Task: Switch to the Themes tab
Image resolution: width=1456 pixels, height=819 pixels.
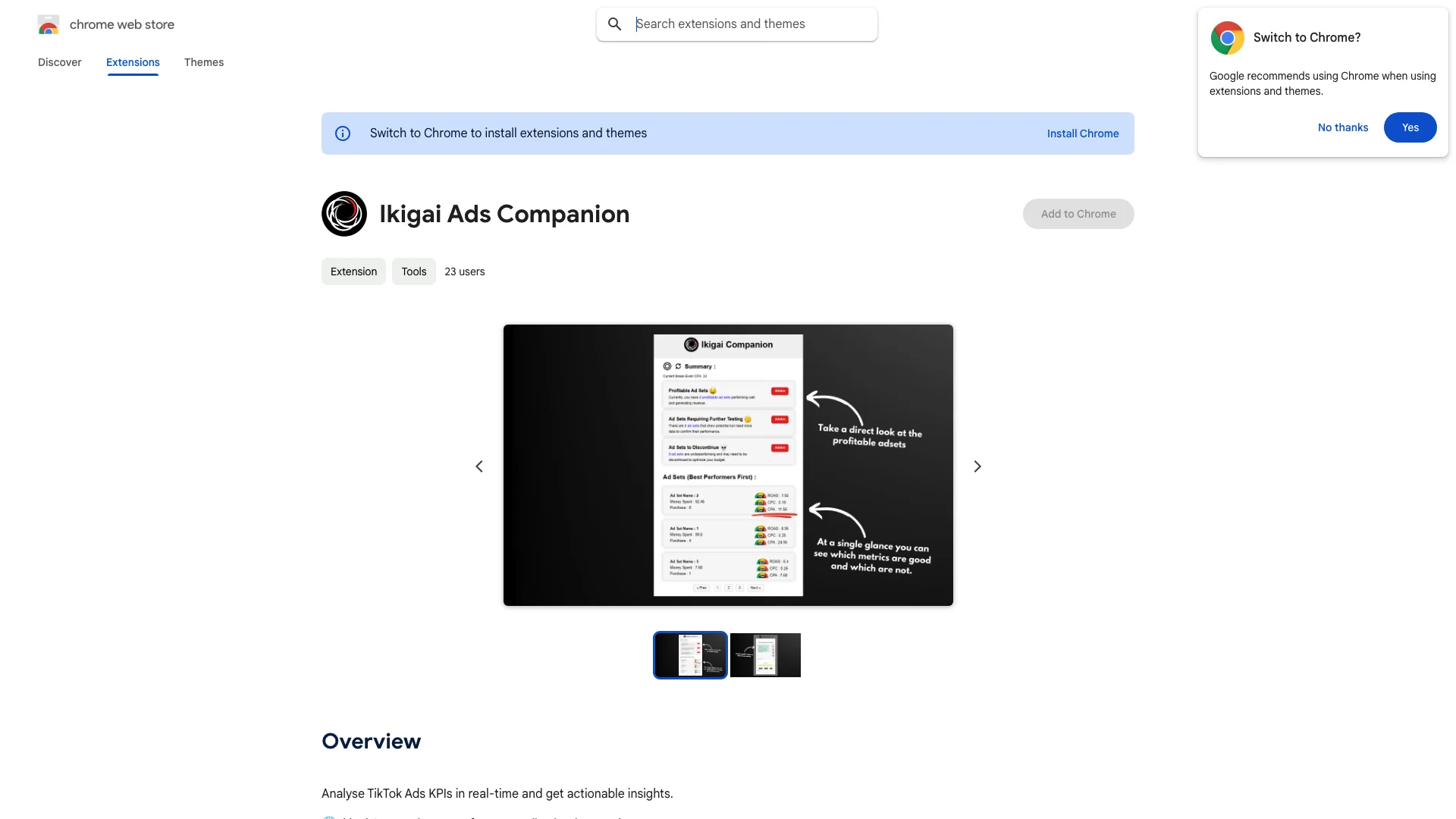Action: [204, 62]
